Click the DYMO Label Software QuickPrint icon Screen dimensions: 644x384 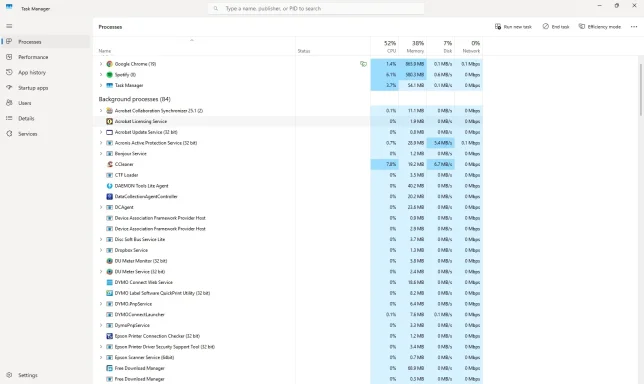point(109,293)
